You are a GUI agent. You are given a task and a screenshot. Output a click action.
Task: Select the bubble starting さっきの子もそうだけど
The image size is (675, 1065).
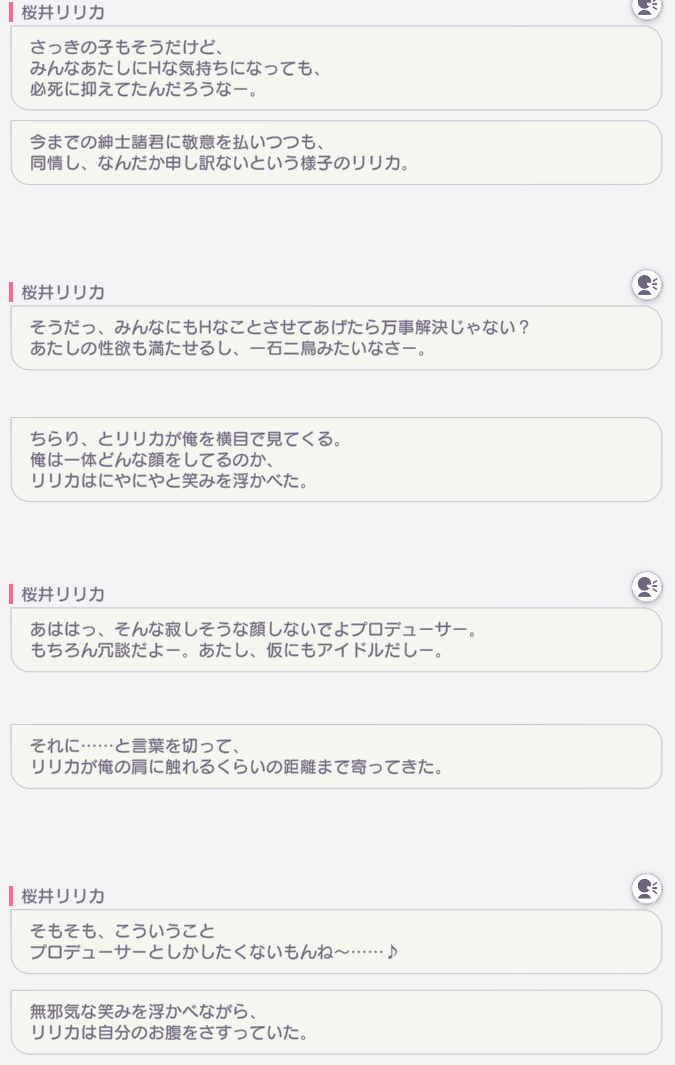(x=336, y=68)
